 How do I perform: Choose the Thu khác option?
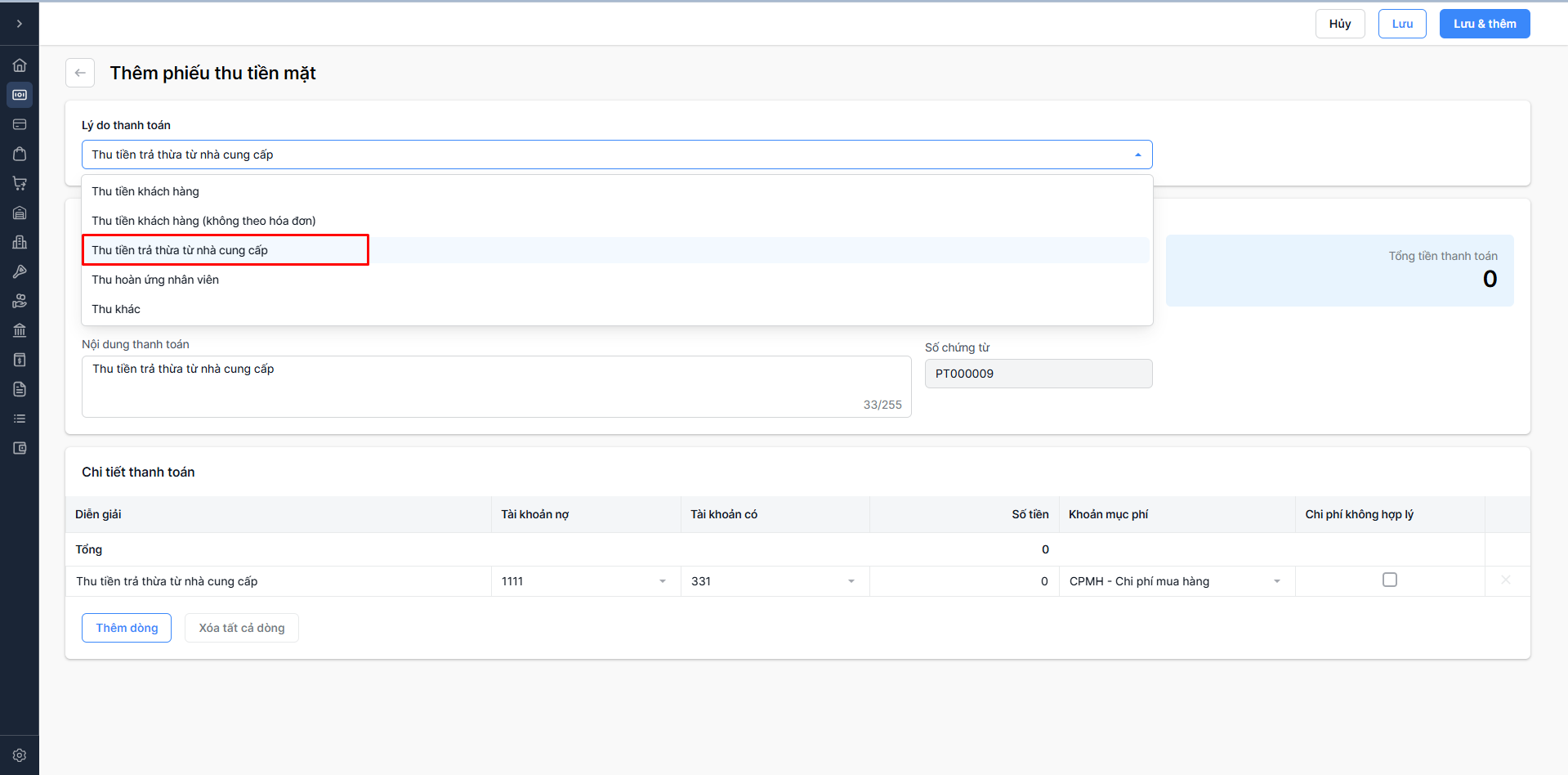click(x=116, y=309)
